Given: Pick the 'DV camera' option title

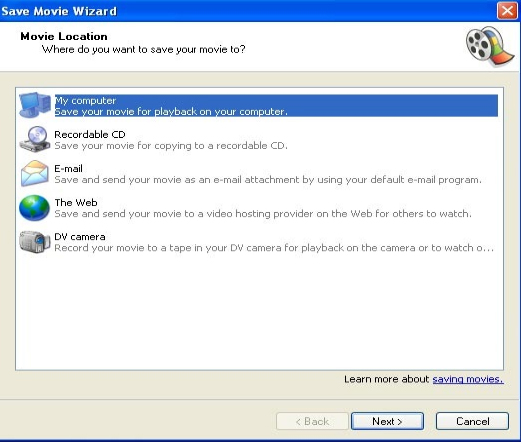Looking at the screenshot, I should click(80, 237).
